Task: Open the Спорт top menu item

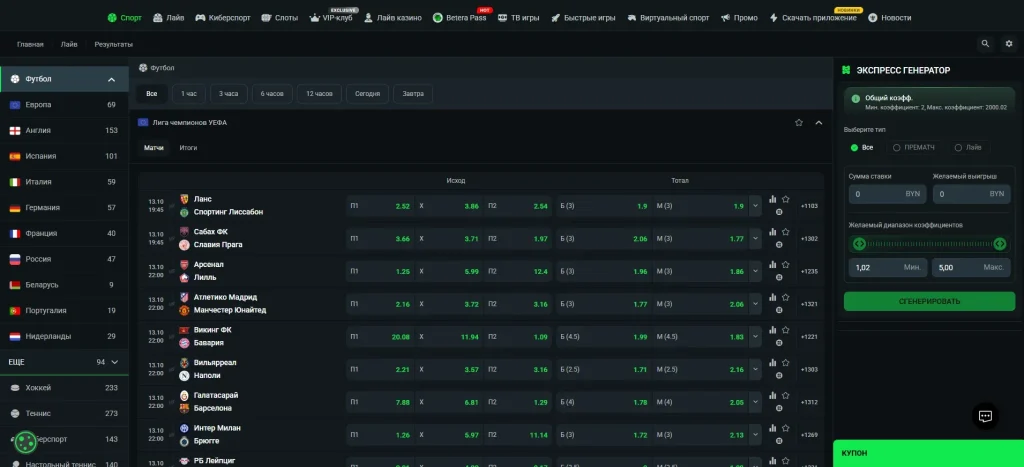Action: tap(125, 18)
